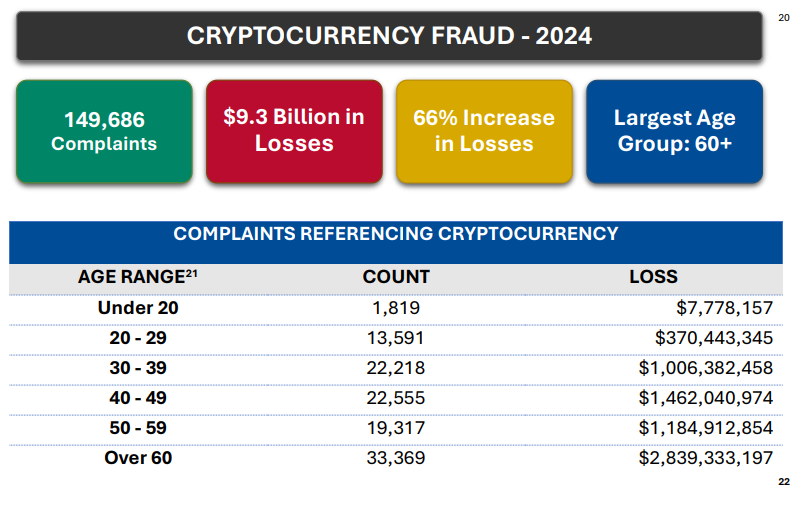Click the LOSS column header
This screenshot has width=806, height=505.
(653, 277)
